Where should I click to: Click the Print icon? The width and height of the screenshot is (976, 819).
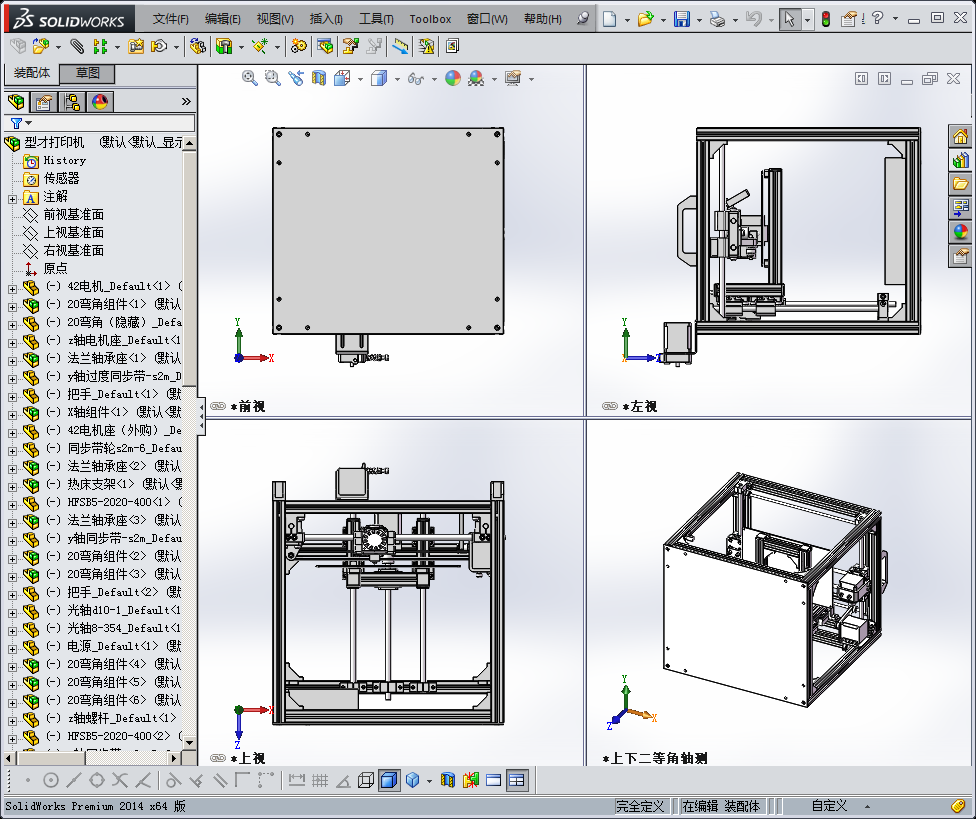[718, 19]
